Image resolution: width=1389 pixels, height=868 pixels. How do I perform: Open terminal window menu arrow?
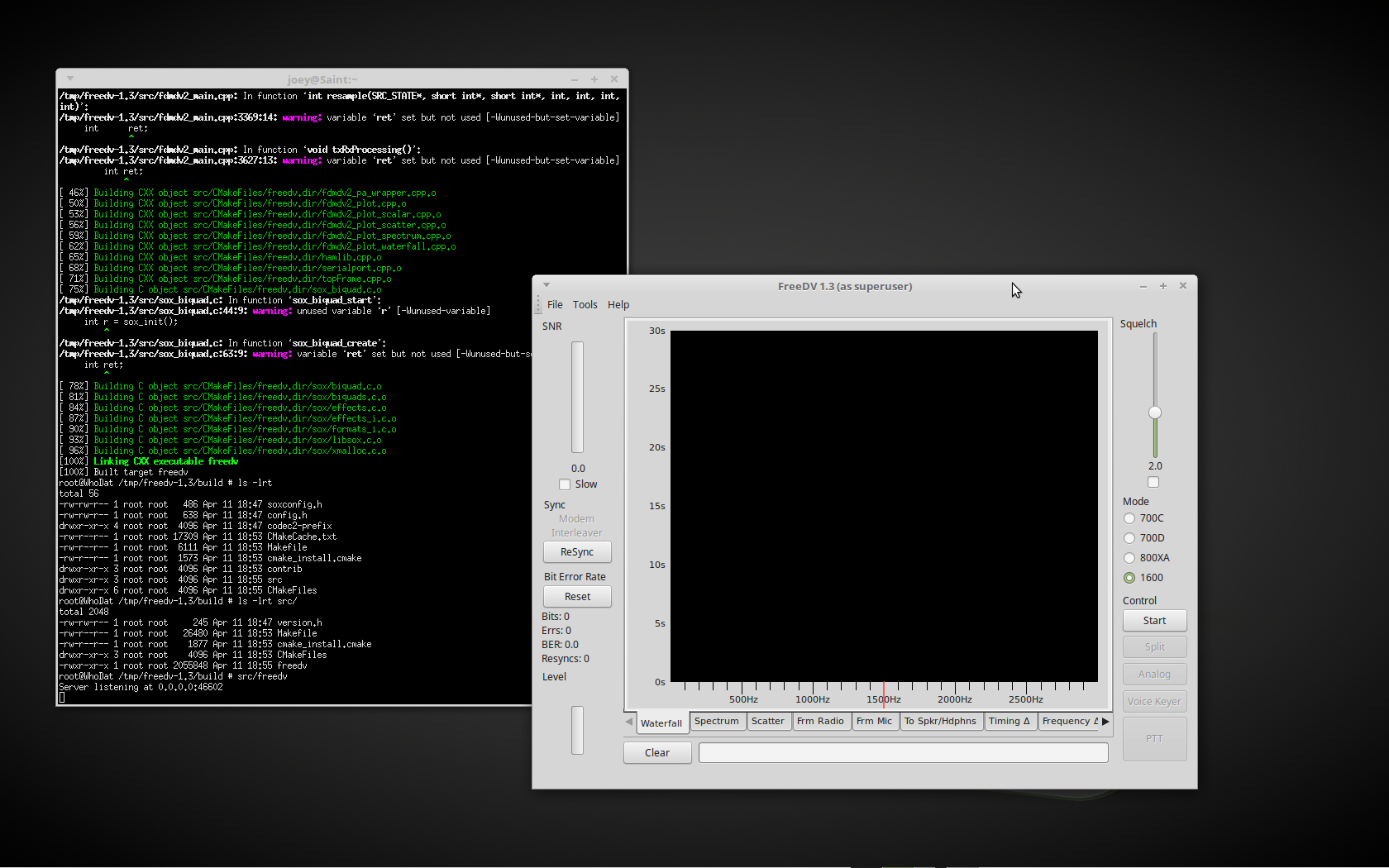click(70, 79)
